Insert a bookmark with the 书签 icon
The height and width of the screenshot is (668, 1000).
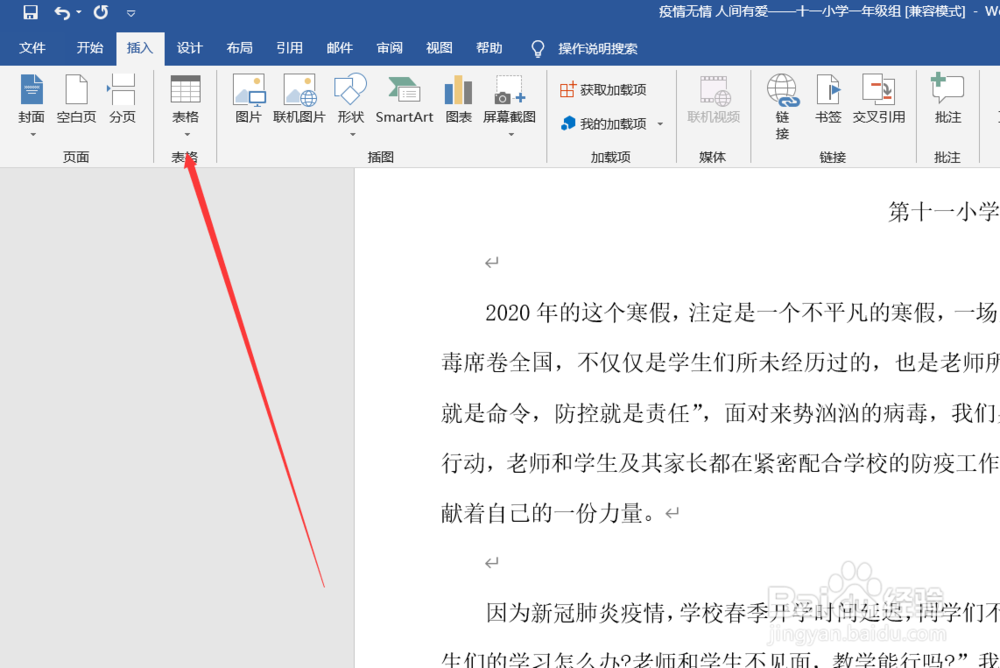pos(828,100)
